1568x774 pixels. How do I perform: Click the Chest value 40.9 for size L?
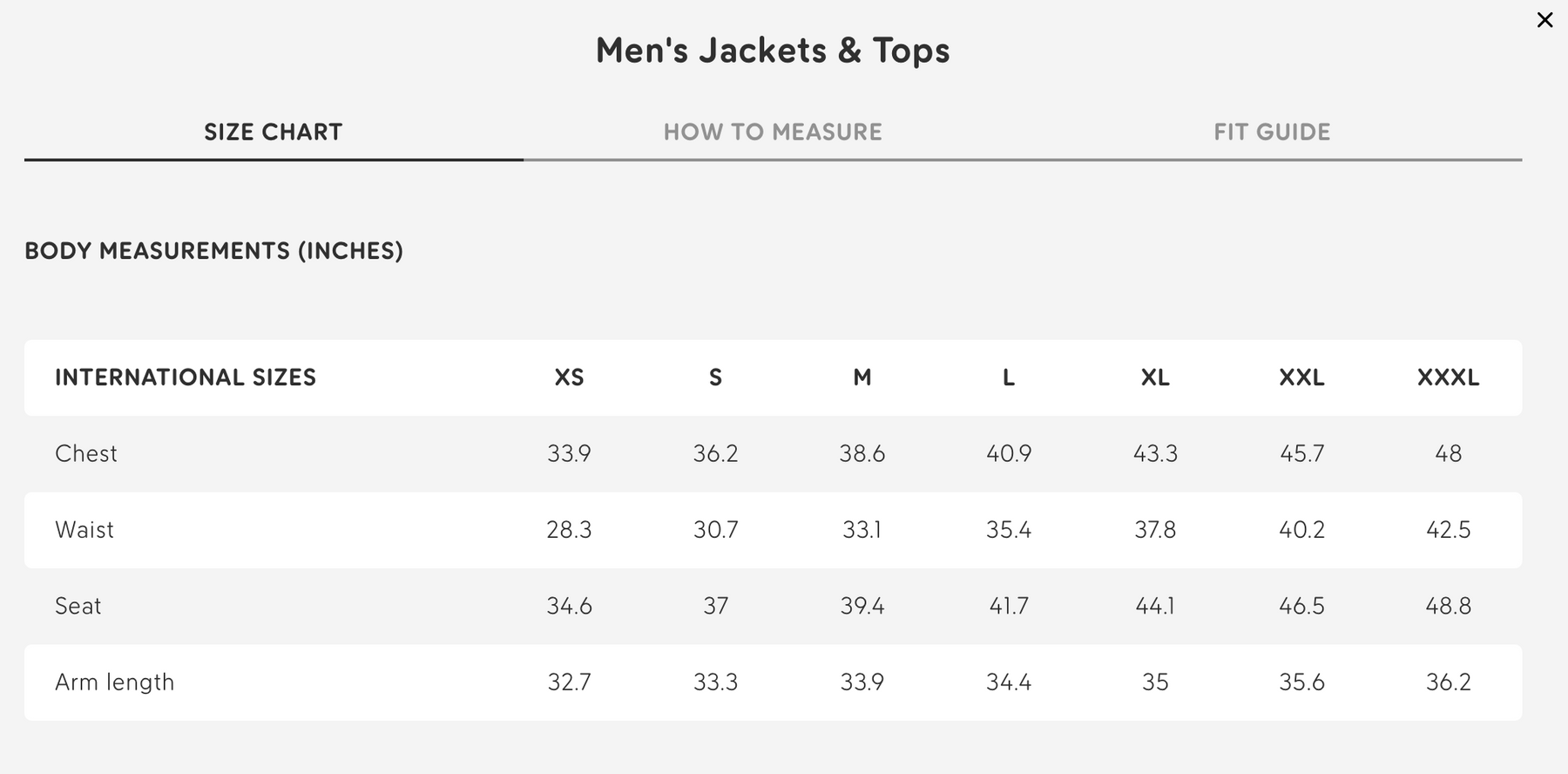pos(1009,453)
